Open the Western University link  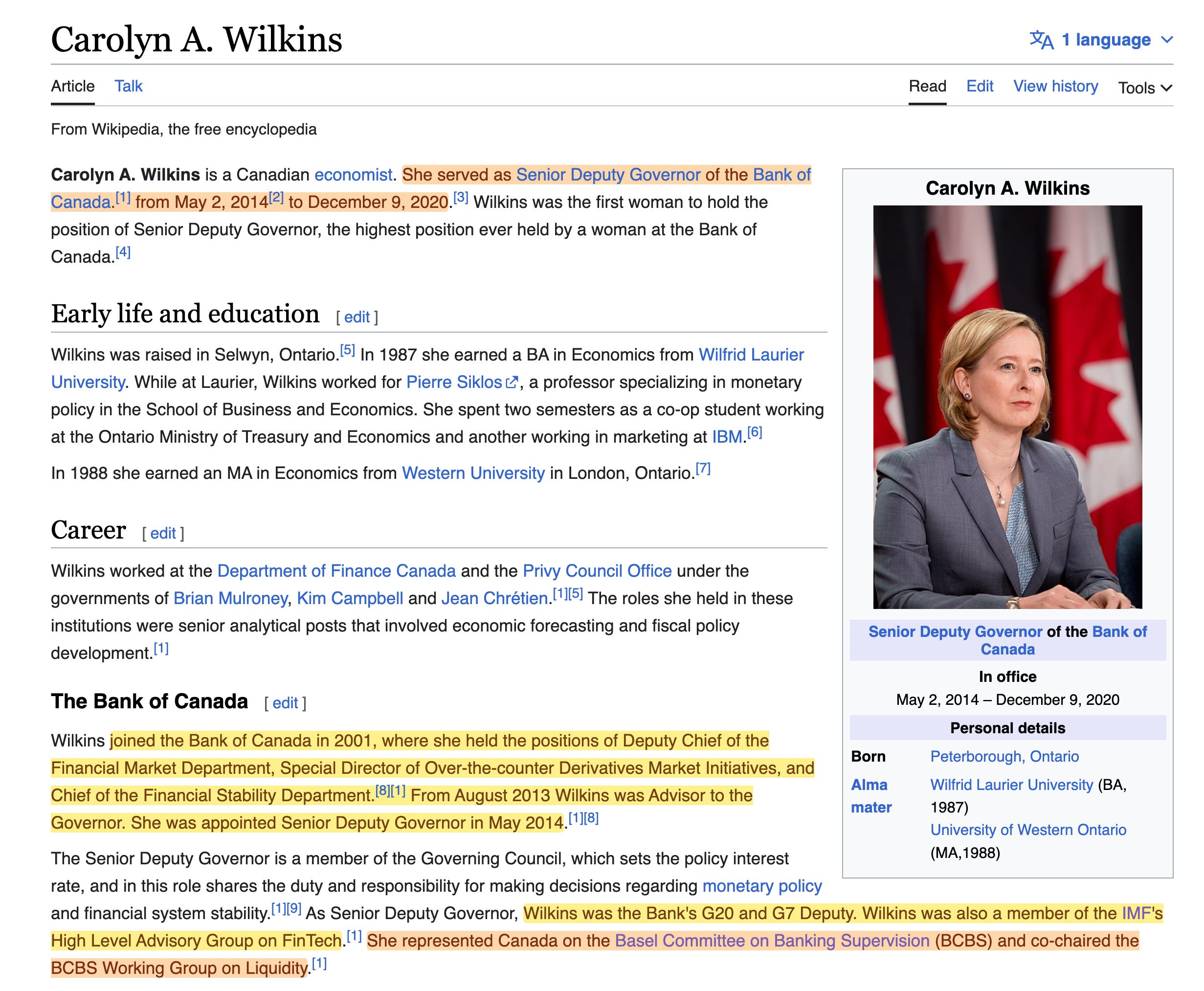[x=473, y=473]
